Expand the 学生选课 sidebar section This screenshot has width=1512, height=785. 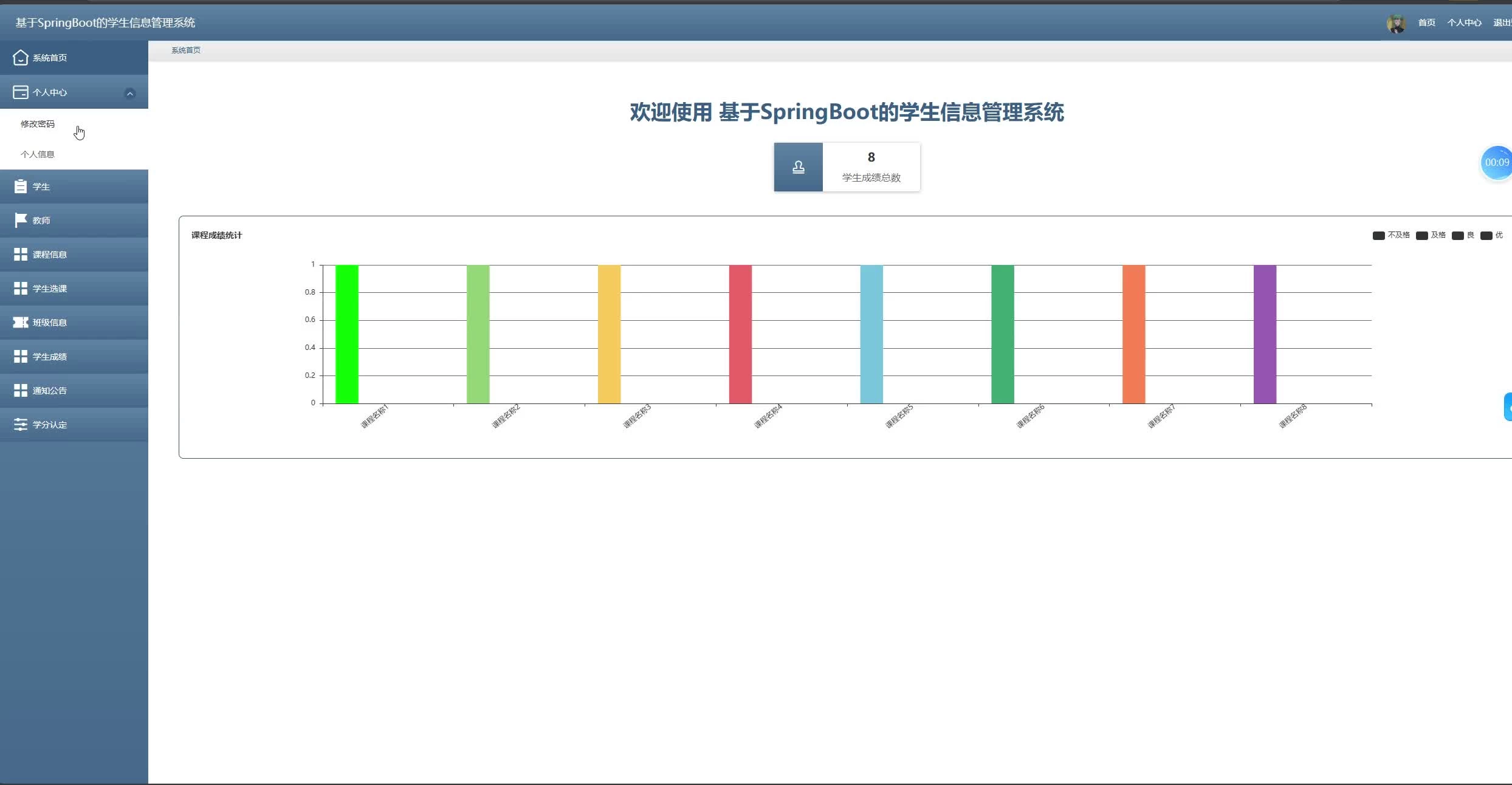click(50, 289)
